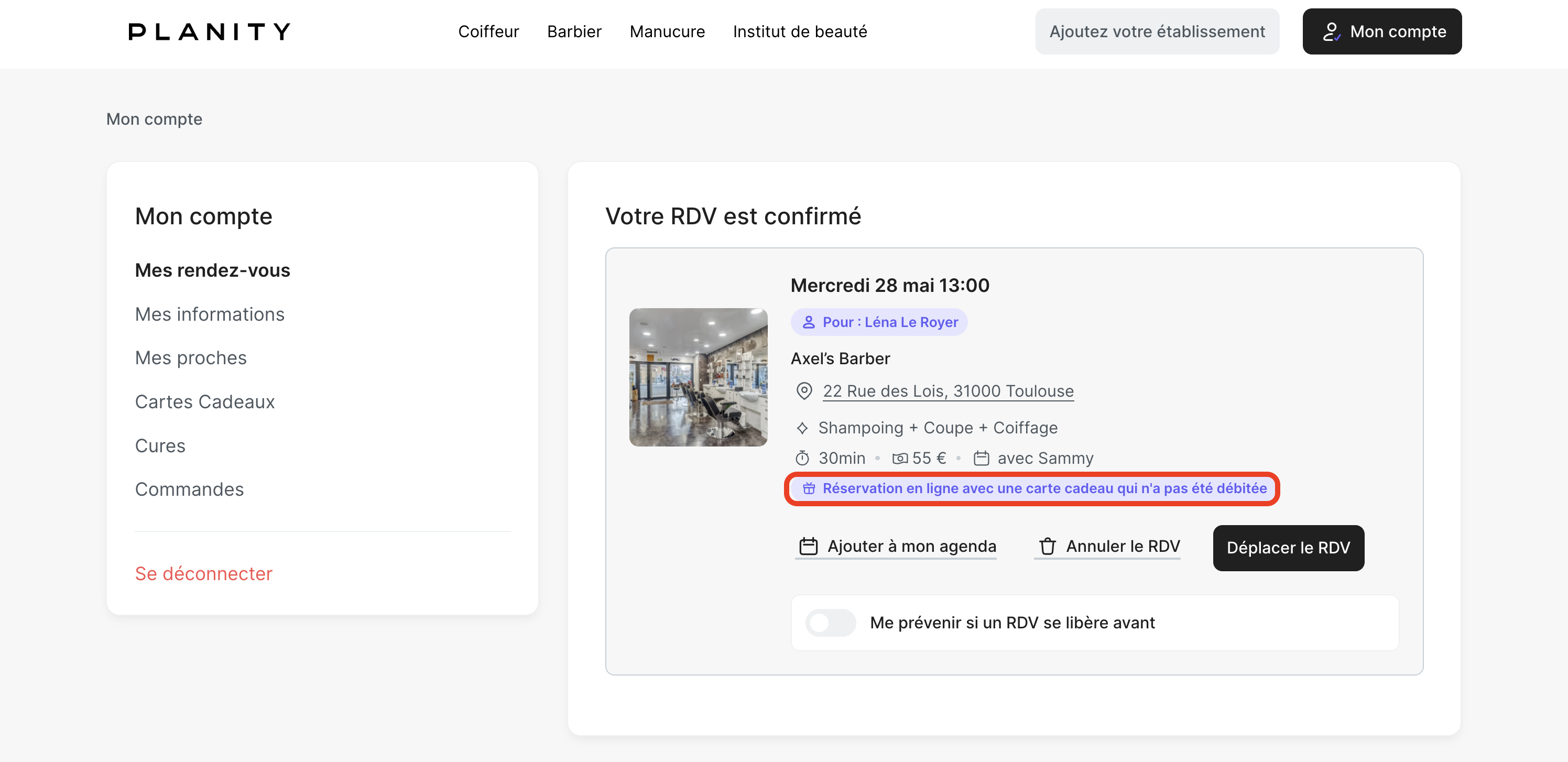The width and height of the screenshot is (1568, 762).
Task: Click the gift icon in gift card notice
Action: click(808, 488)
